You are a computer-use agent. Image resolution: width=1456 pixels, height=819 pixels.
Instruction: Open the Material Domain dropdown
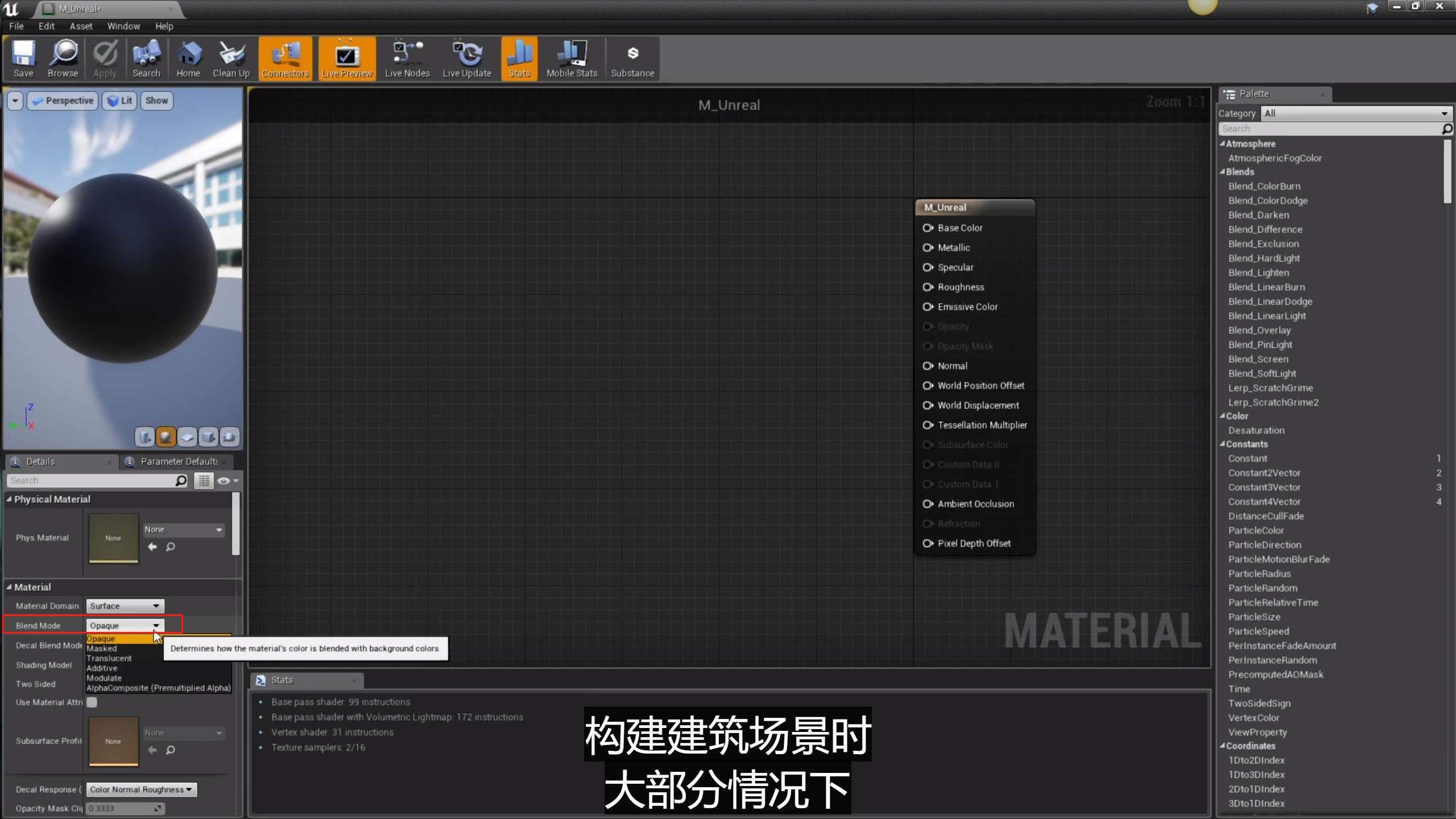coord(125,606)
